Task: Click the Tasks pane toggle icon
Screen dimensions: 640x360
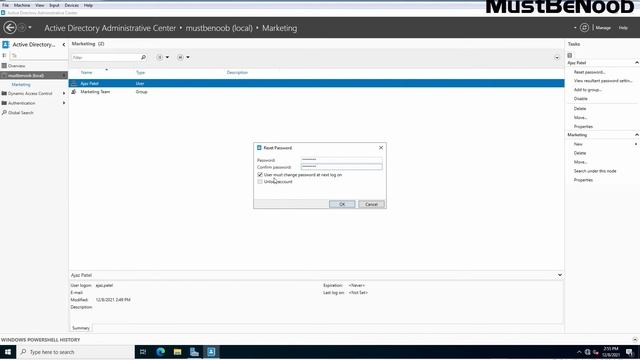Action: [570, 56]
